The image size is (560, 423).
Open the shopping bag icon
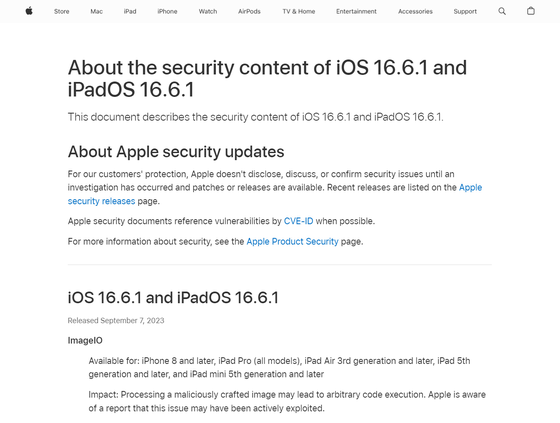point(531,11)
